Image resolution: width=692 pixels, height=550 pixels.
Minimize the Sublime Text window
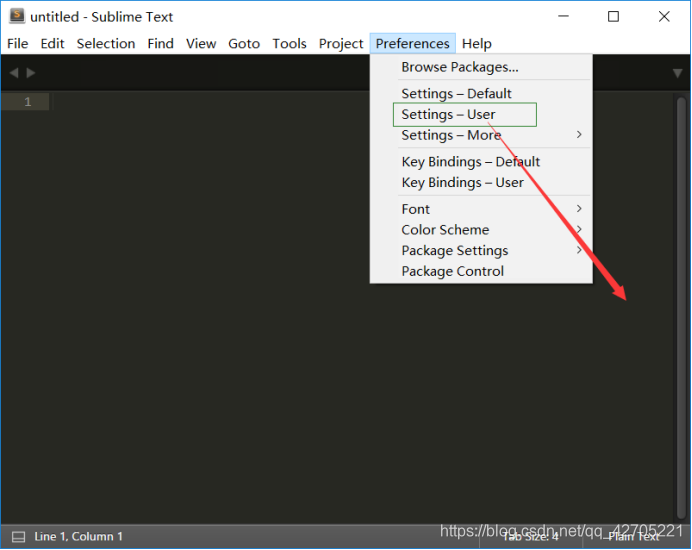[x=563, y=16]
